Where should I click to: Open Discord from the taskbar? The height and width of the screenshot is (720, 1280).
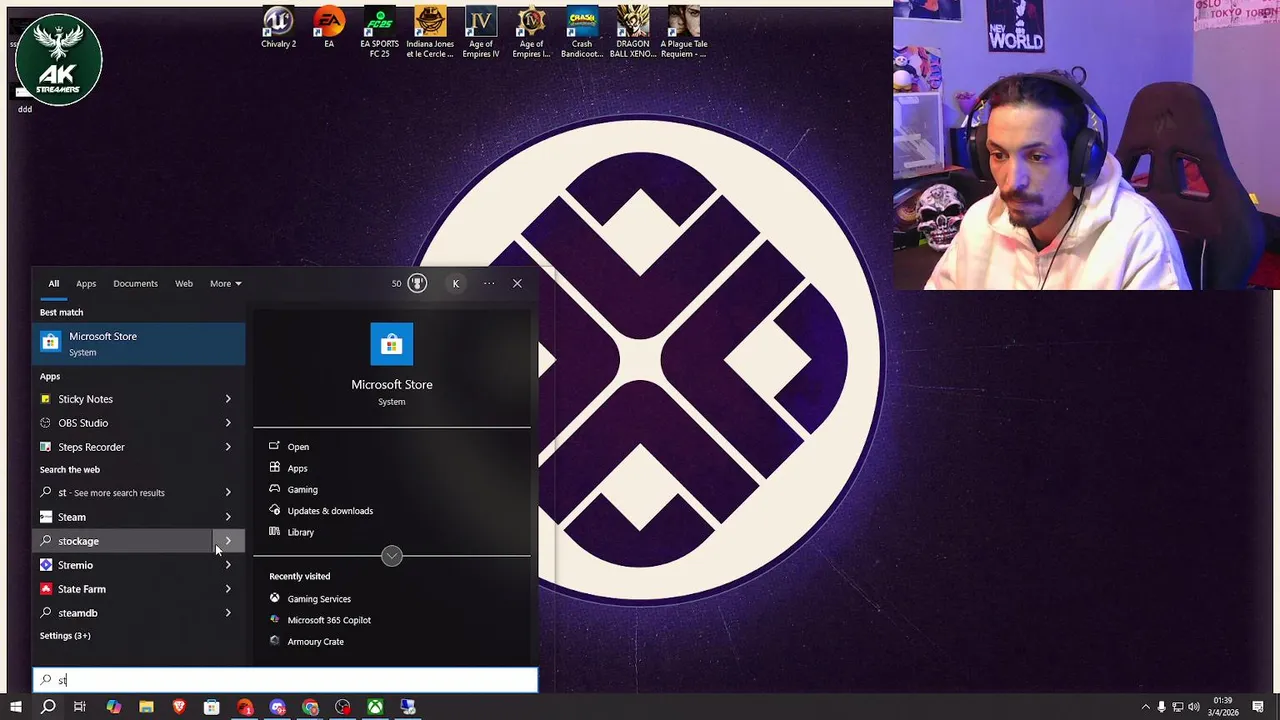(x=277, y=707)
